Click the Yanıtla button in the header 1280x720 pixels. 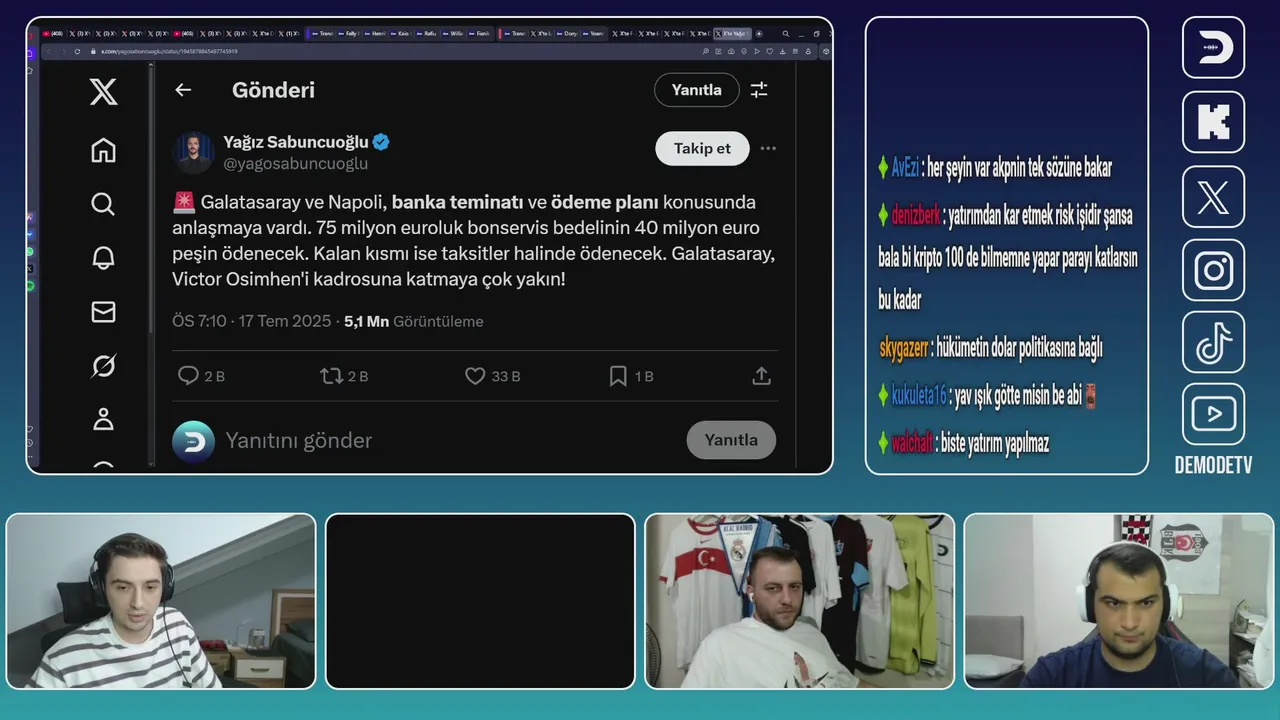[696, 90]
